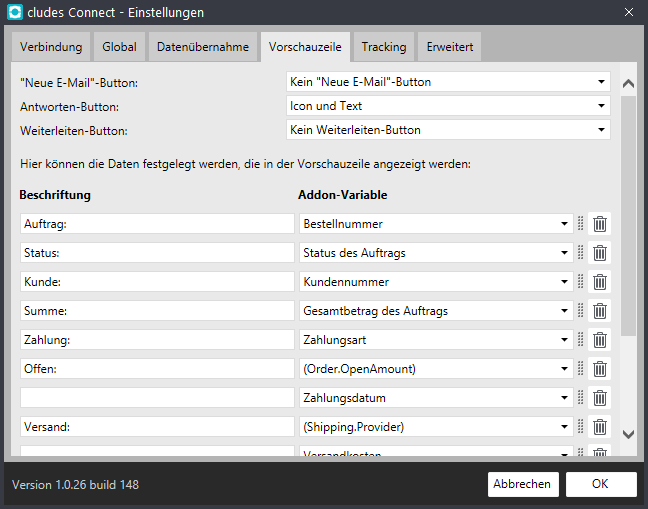Click the cludes Connect app icon

tap(15, 12)
